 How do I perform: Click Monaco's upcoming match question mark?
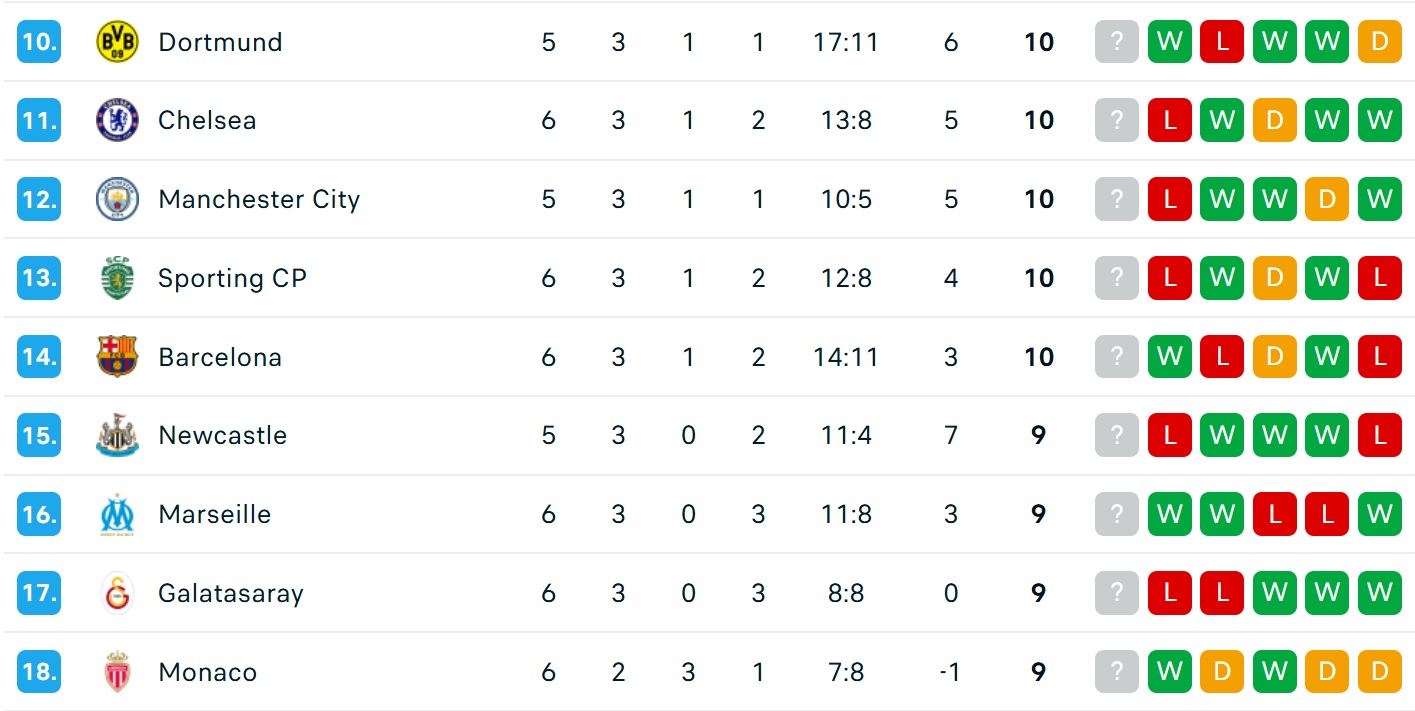(x=1117, y=672)
